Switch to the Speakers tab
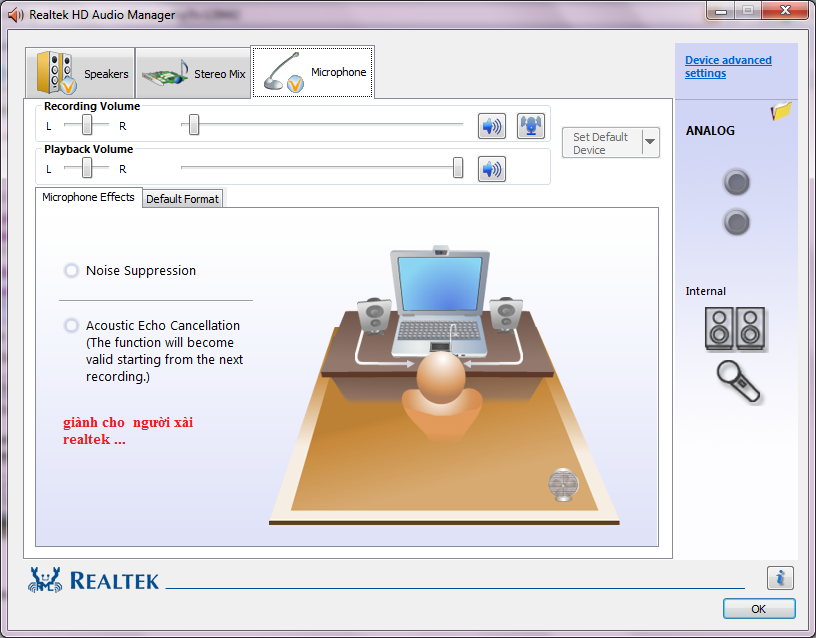The image size is (816, 638). point(80,73)
